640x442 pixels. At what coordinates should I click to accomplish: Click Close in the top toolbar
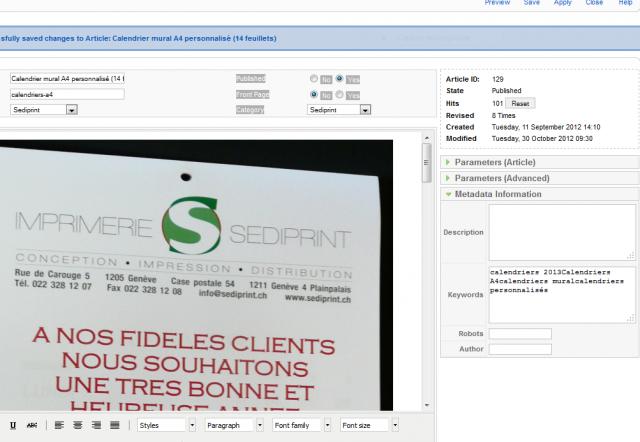594,2
